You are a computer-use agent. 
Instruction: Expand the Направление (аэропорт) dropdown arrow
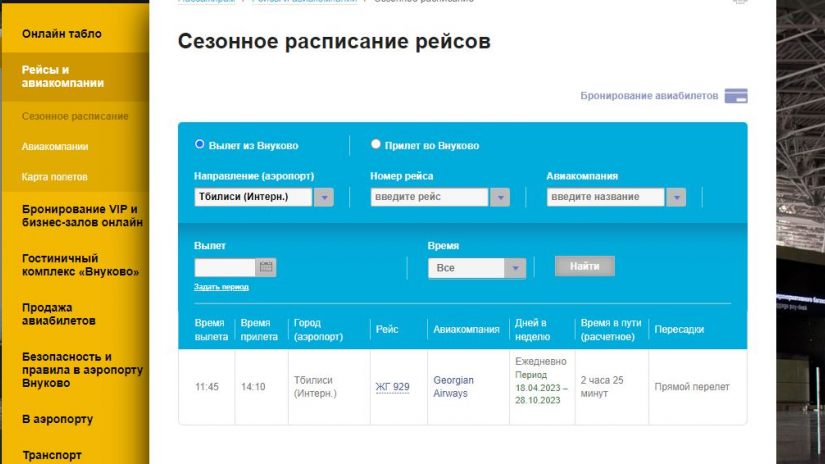(324, 197)
